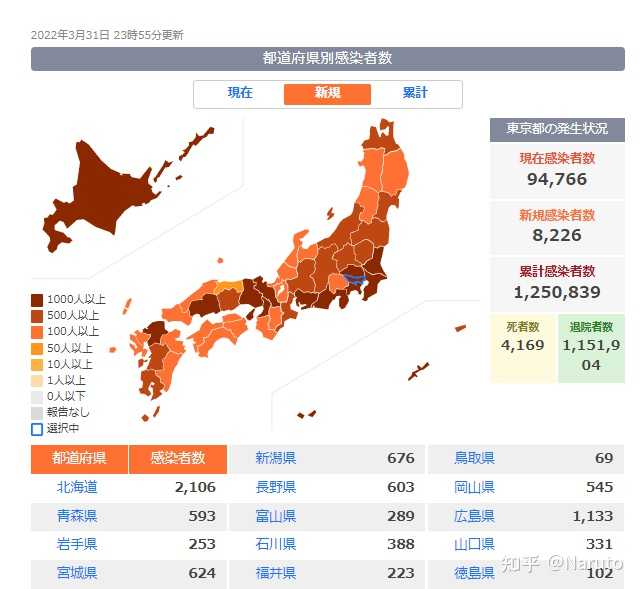Open the 長野県 link

[276, 487]
